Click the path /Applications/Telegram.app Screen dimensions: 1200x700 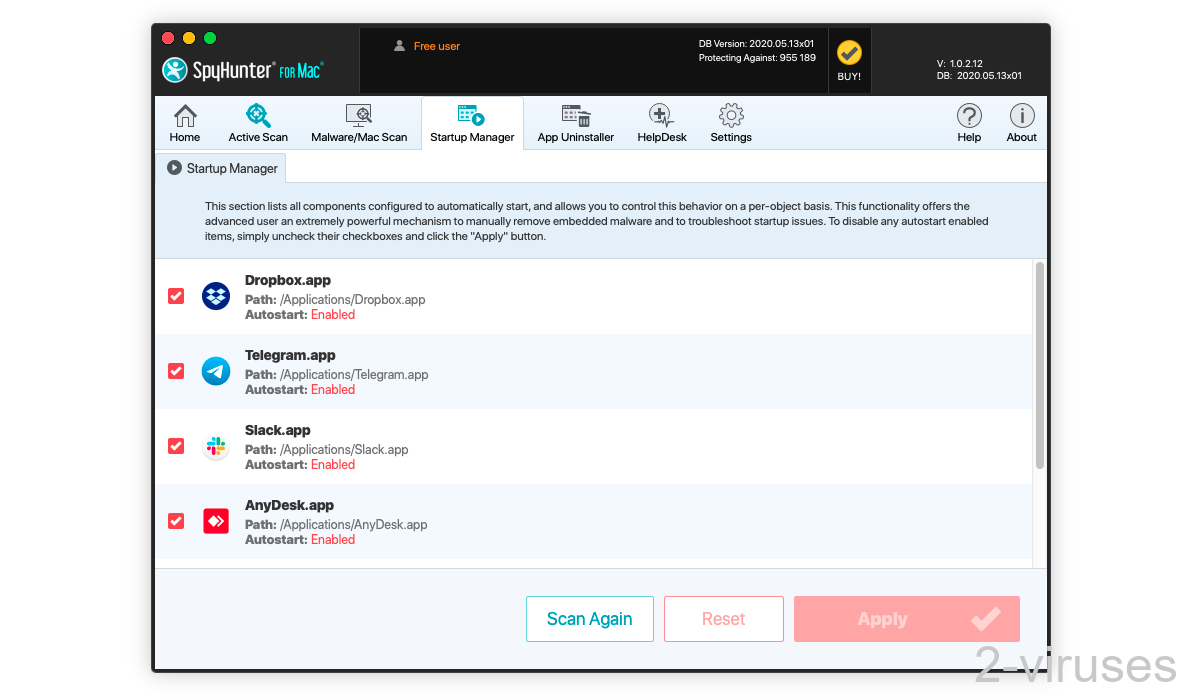coord(354,374)
